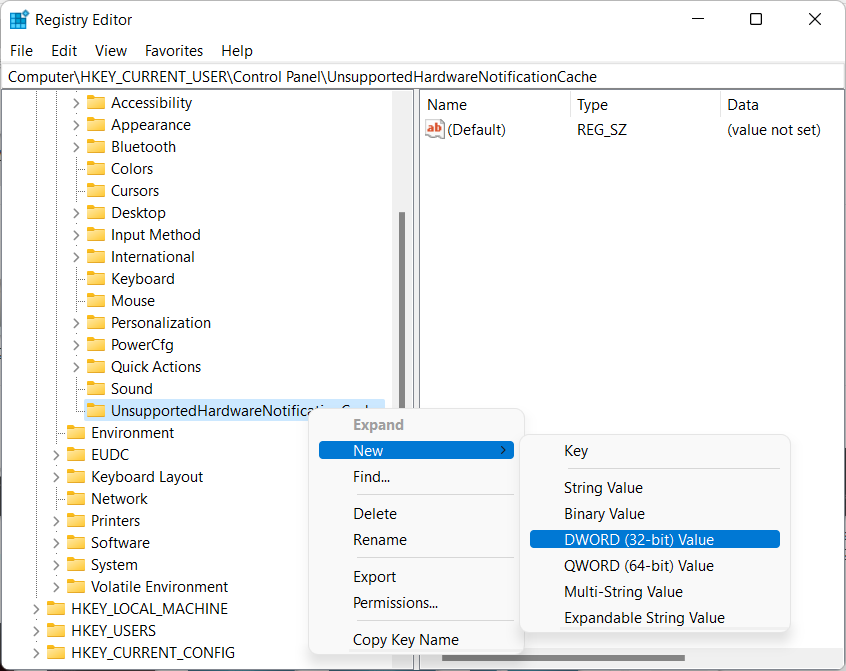Select Multi-String Value from the submenu
The width and height of the screenshot is (846, 671).
tap(654, 592)
